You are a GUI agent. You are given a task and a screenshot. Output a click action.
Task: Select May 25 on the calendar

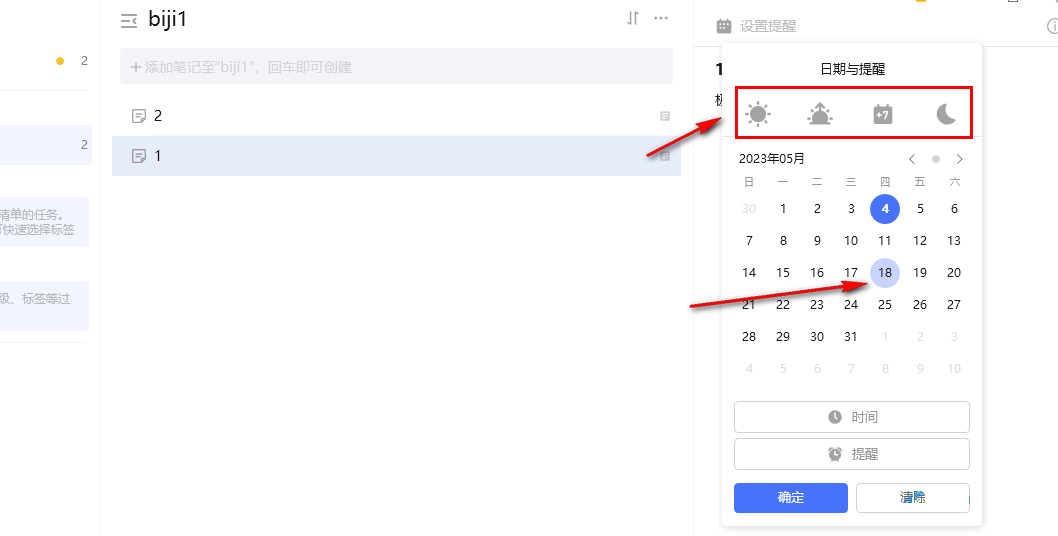click(885, 304)
